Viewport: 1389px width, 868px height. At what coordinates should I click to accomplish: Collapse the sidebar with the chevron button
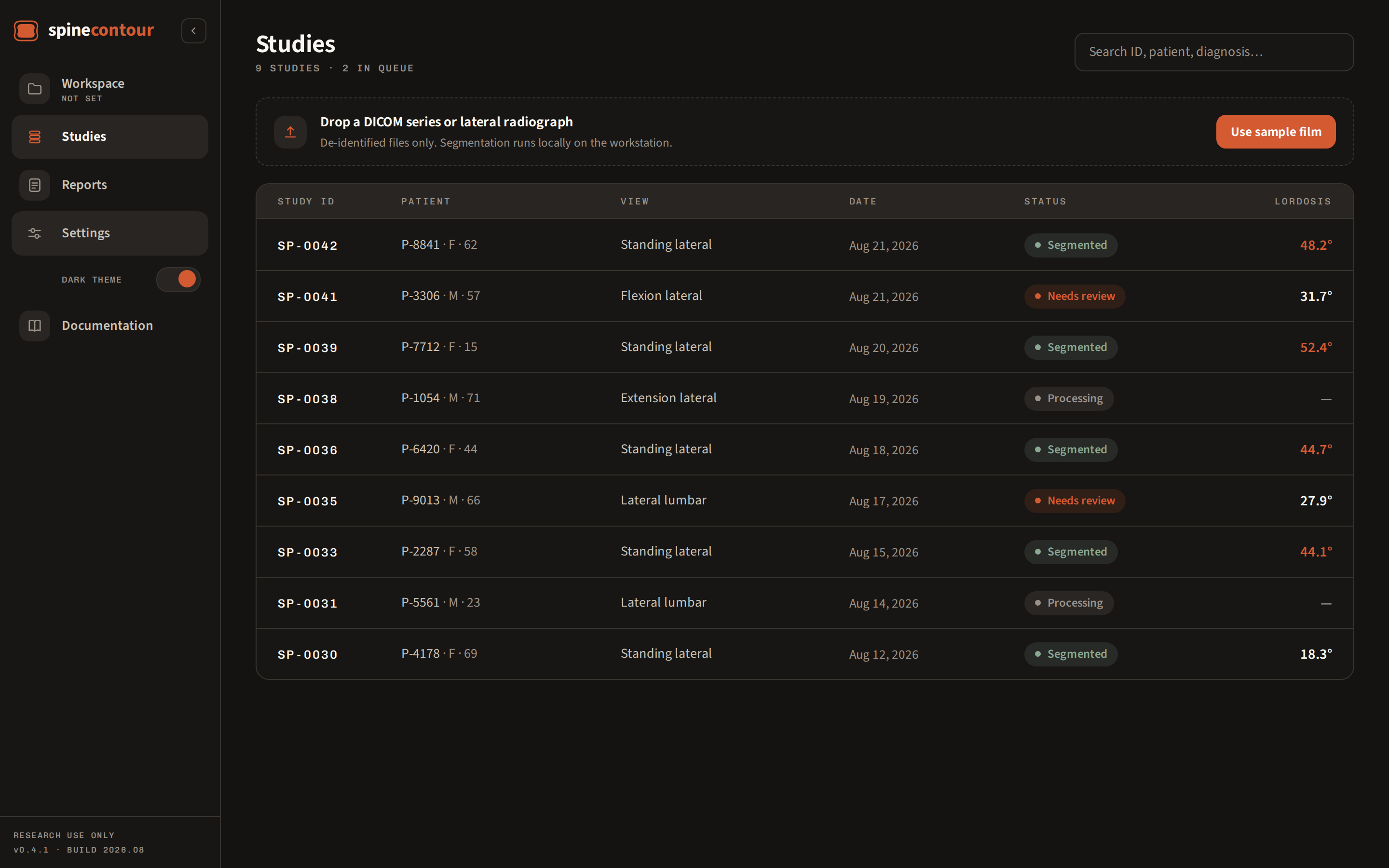193,31
